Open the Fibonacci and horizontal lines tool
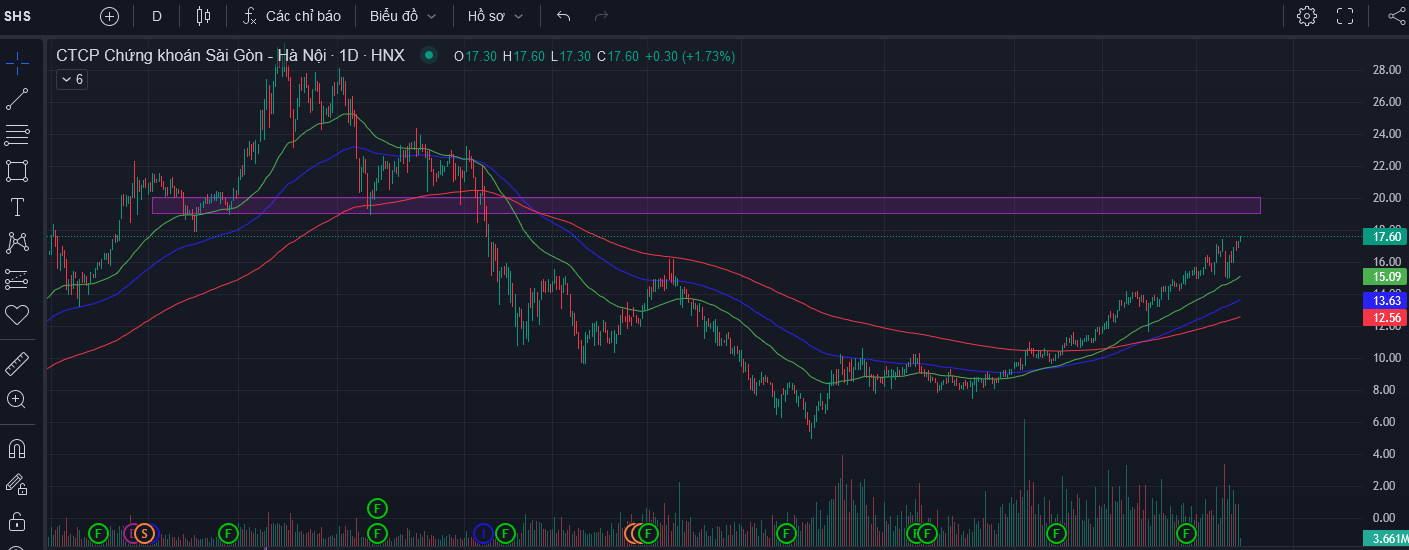 pyautogui.click(x=17, y=135)
